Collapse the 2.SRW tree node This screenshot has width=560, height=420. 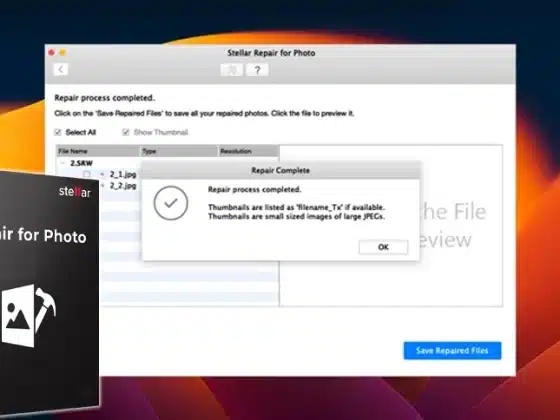(63, 163)
